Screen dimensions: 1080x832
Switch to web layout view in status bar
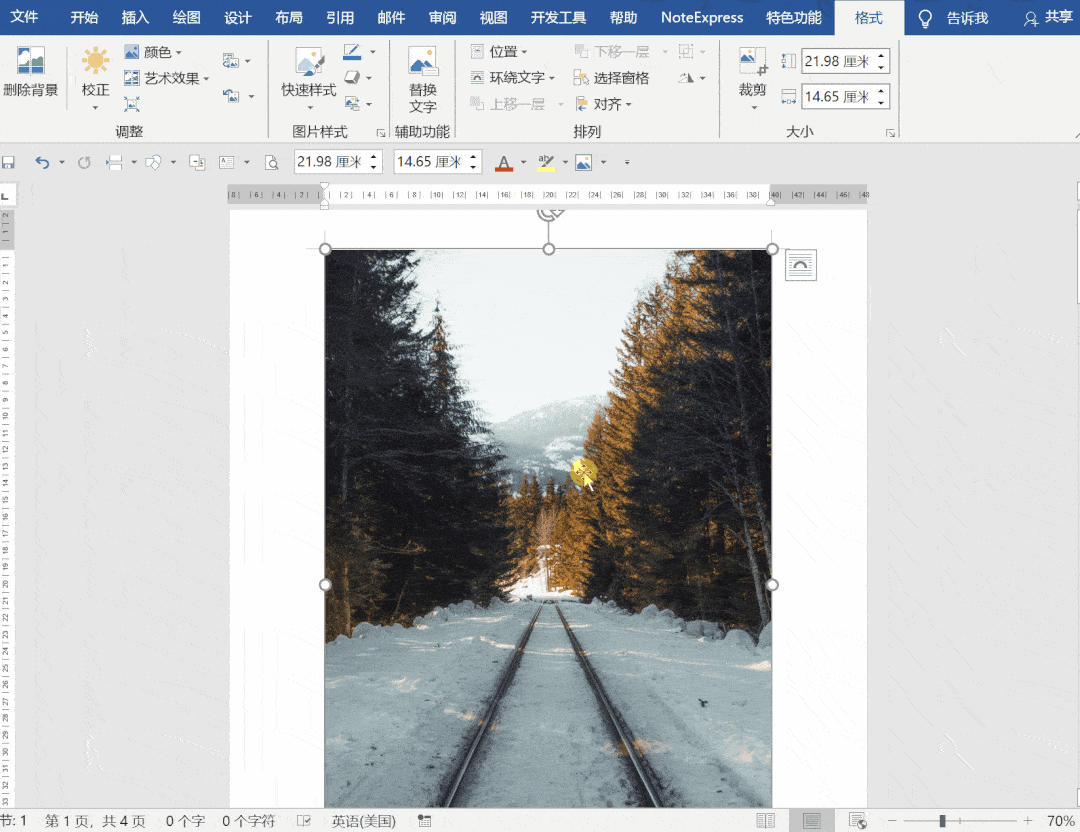coord(857,821)
